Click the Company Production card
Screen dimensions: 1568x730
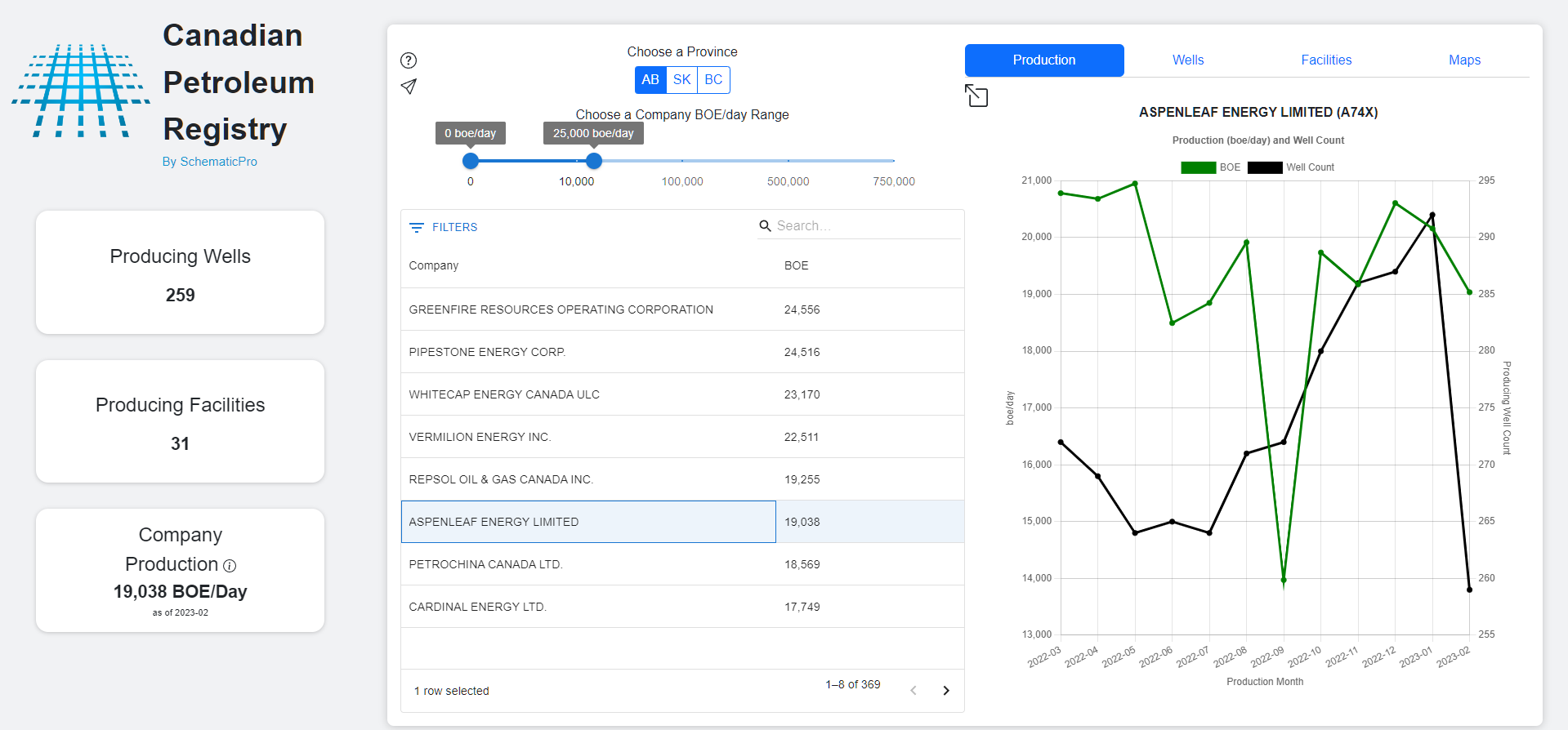(x=180, y=570)
